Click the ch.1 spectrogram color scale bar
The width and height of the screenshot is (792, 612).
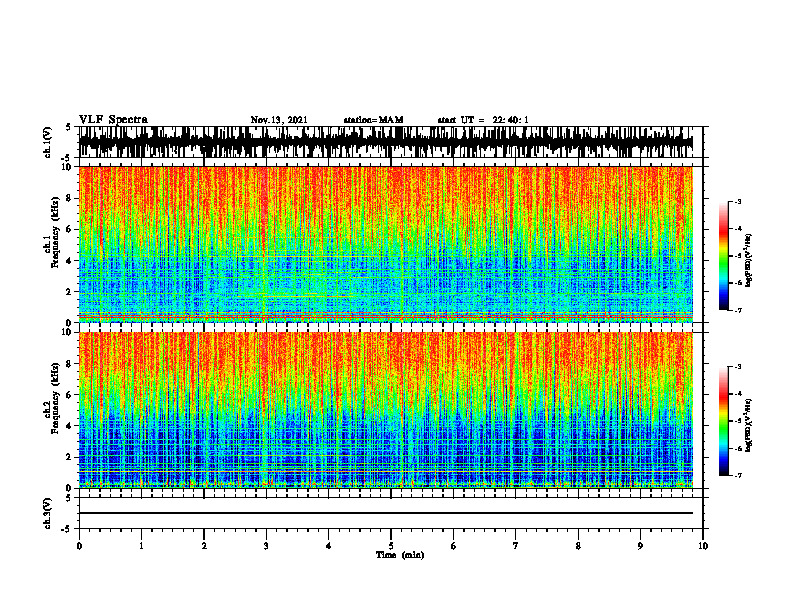pos(723,256)
